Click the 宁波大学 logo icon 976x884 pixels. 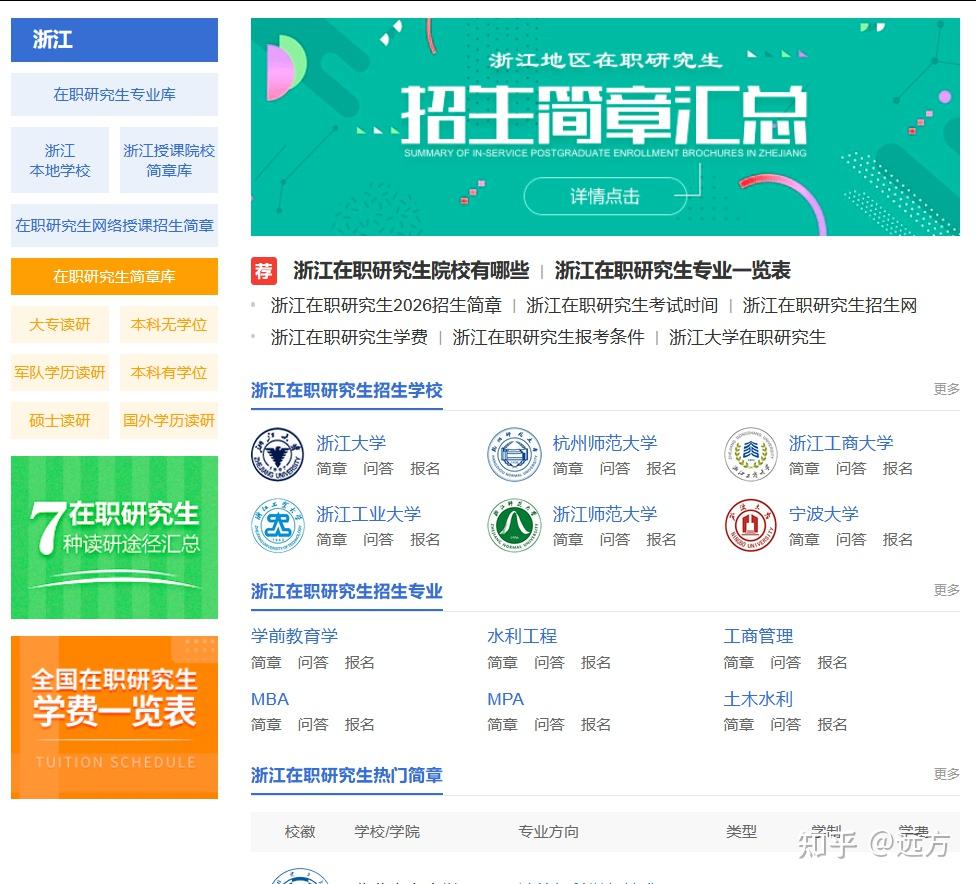click(751, 525)
